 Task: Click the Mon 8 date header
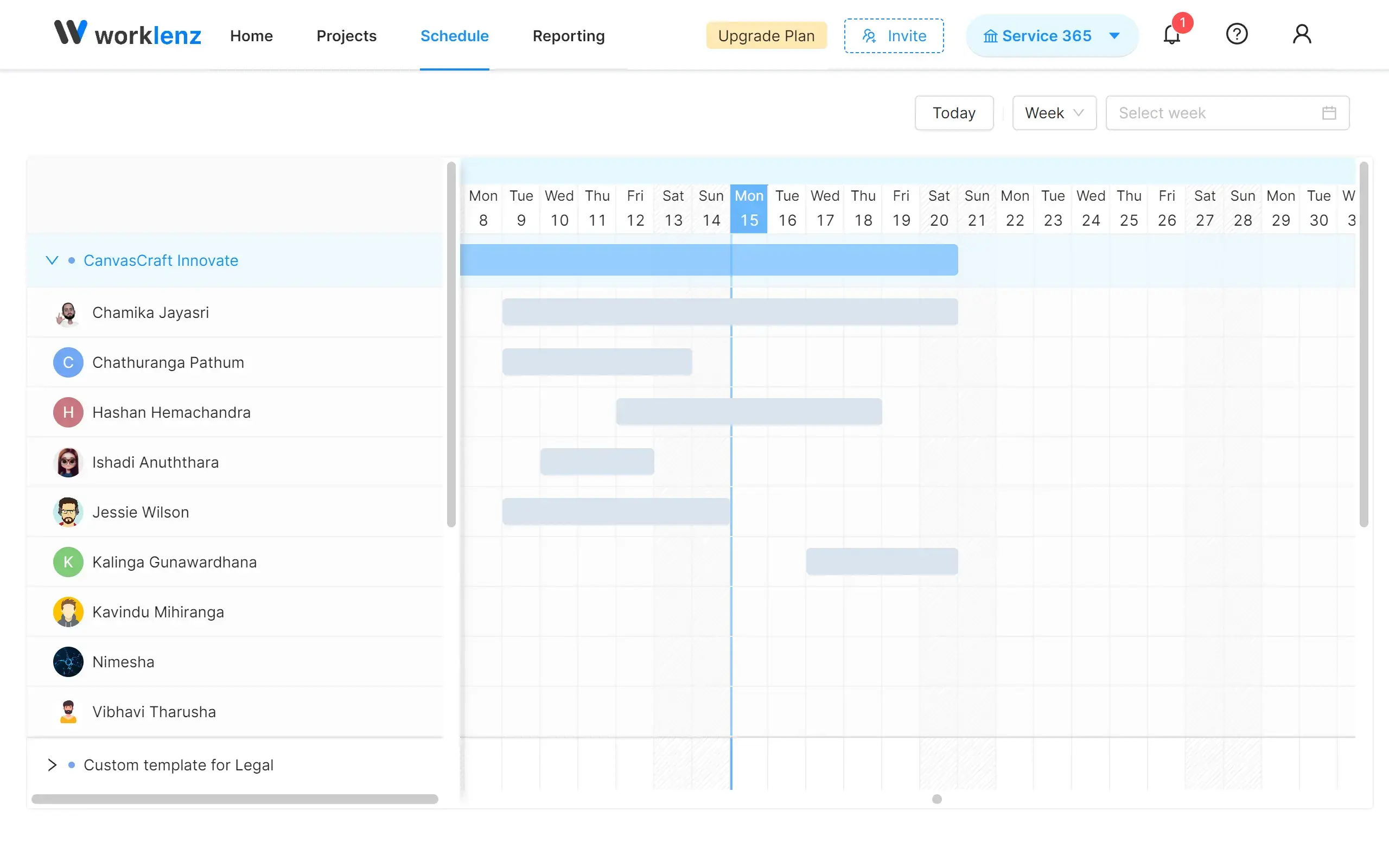[x=483, y=208]
